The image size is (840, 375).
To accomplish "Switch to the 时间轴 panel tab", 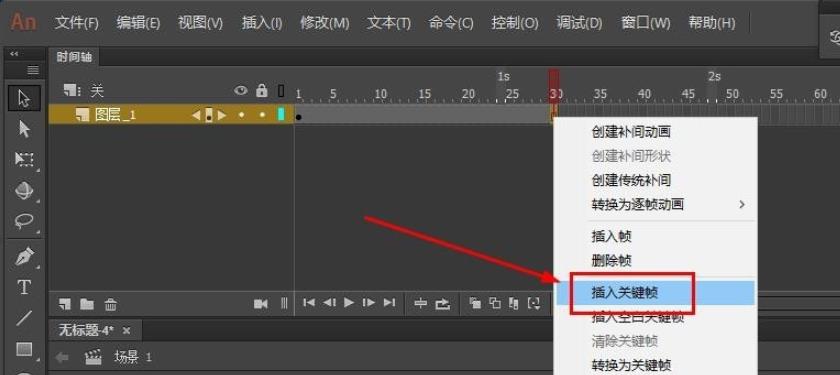I will 74,57.
